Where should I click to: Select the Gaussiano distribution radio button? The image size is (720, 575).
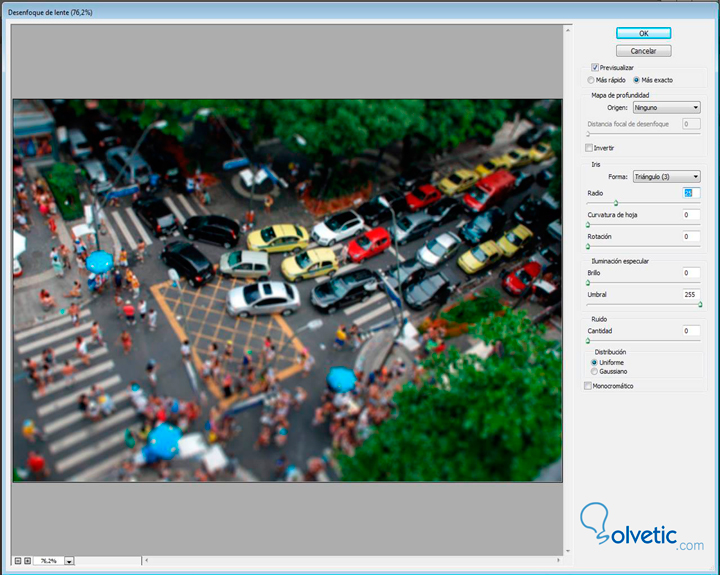click(x=594, y=371)
